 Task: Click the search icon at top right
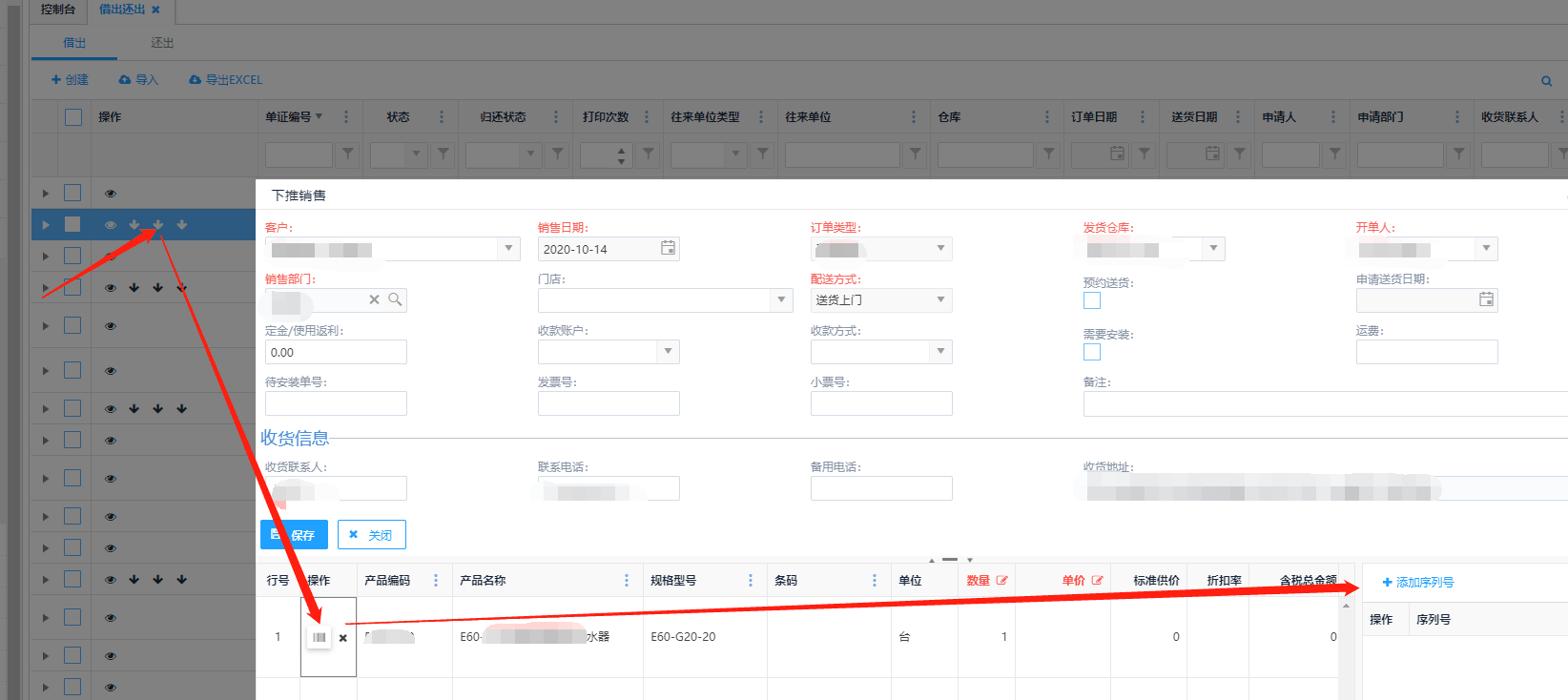click(1546, 81)
